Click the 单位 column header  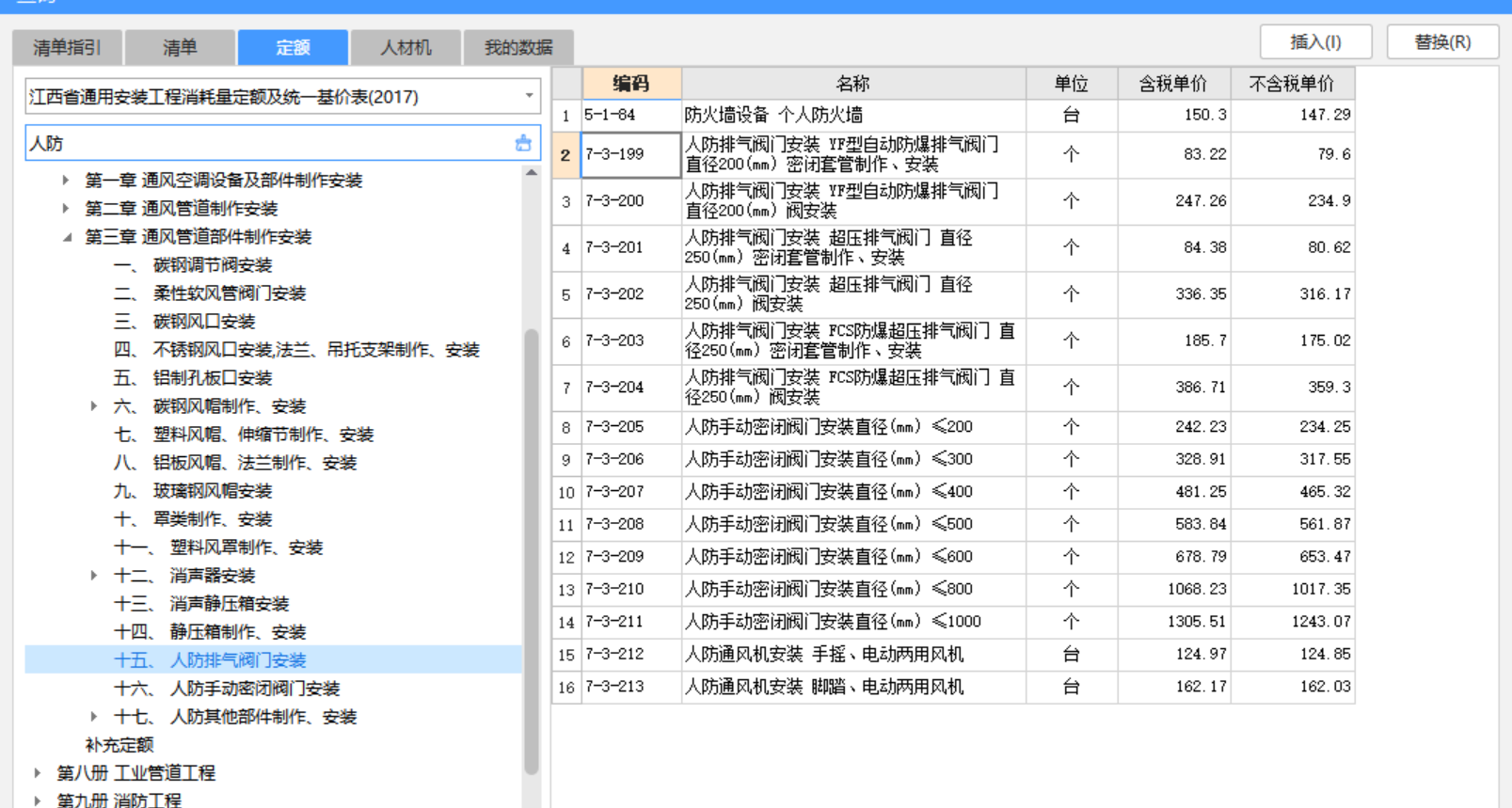point(1072,84)
